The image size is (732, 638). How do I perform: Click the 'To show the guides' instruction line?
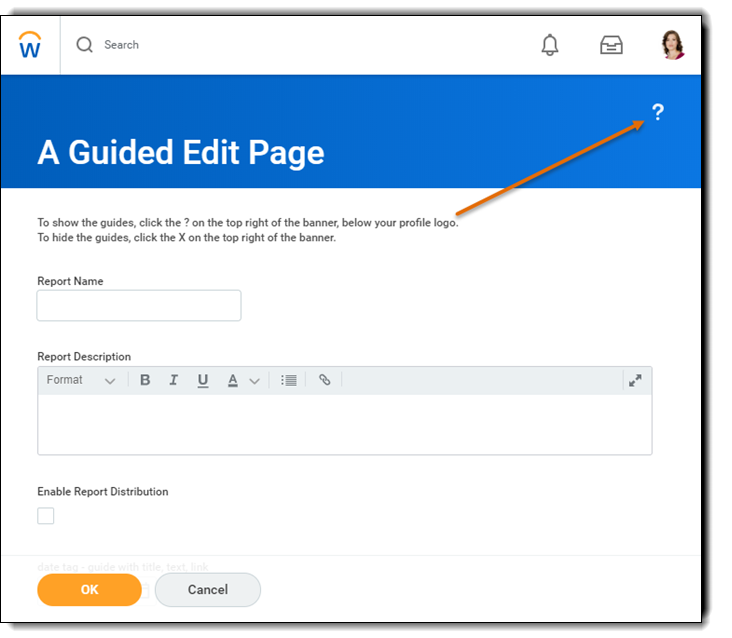[x=248, y=223]
